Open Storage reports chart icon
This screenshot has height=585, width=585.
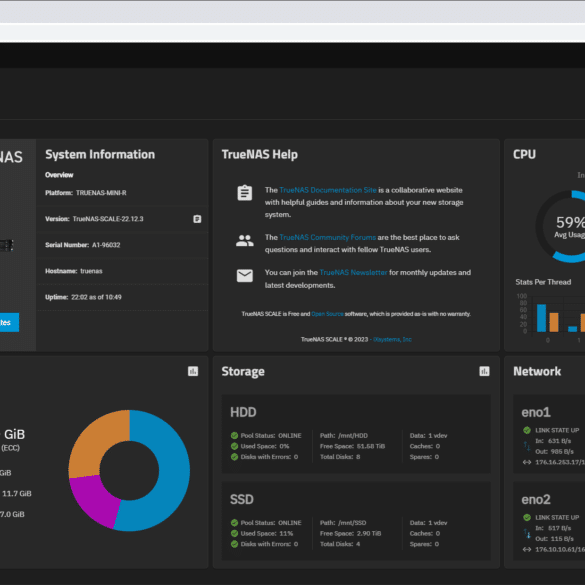coord(484,371)
